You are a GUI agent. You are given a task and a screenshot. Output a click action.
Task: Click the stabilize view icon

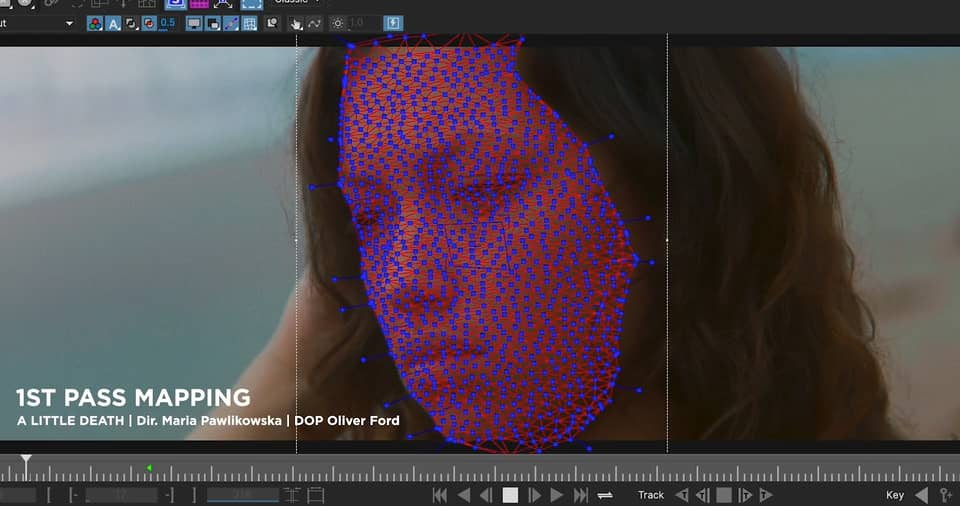click(272, 24)
